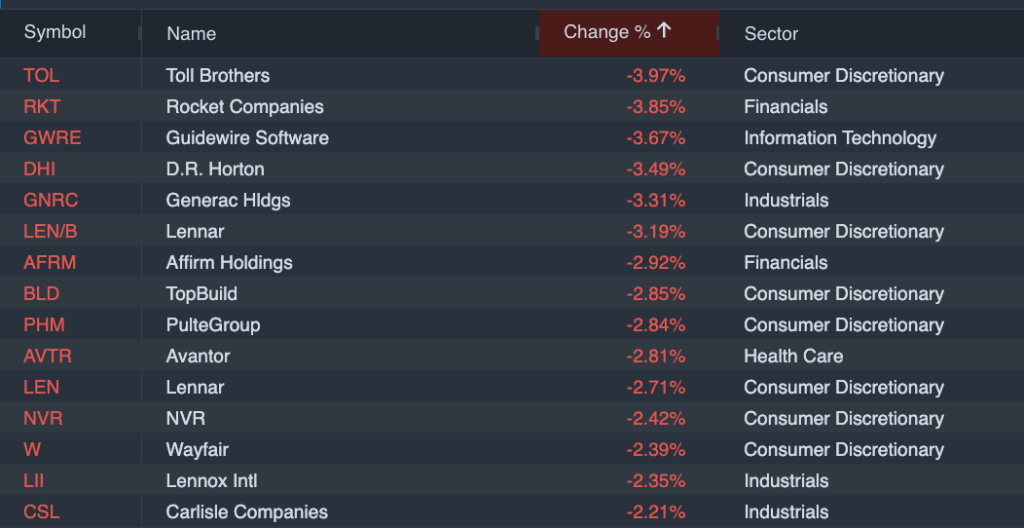Viewport: 1024px width, 528px height.
Task: Click the highlighted Change % column header
Action: pyautogui.click(x=608, y=33)
